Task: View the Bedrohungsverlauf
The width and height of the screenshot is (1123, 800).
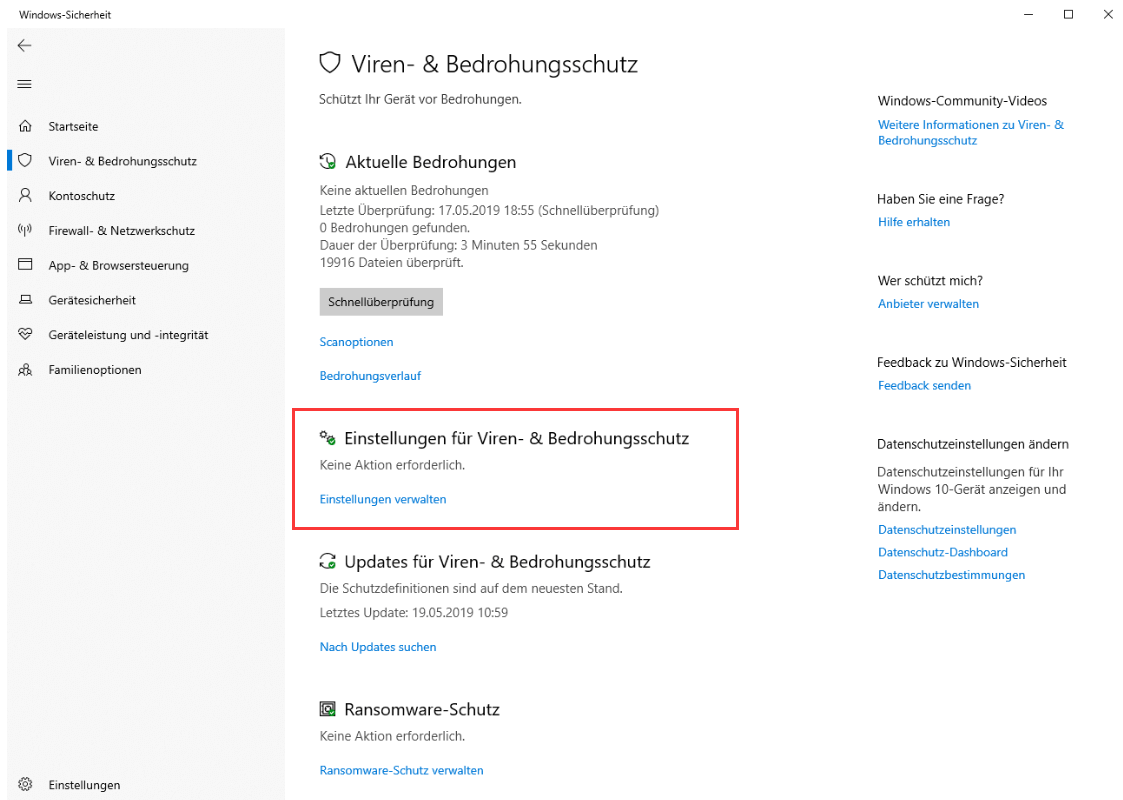Action: 371,376
